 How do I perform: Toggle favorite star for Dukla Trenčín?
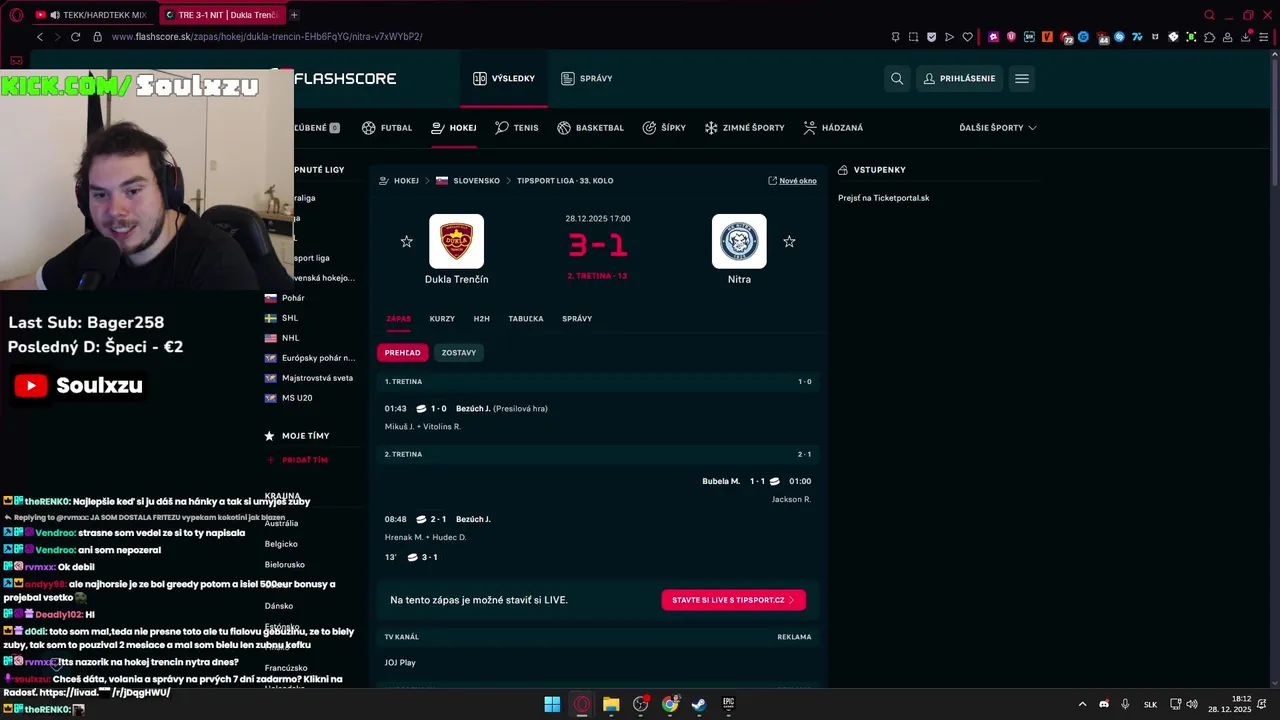pyautogui.click(x=406, y=241)
